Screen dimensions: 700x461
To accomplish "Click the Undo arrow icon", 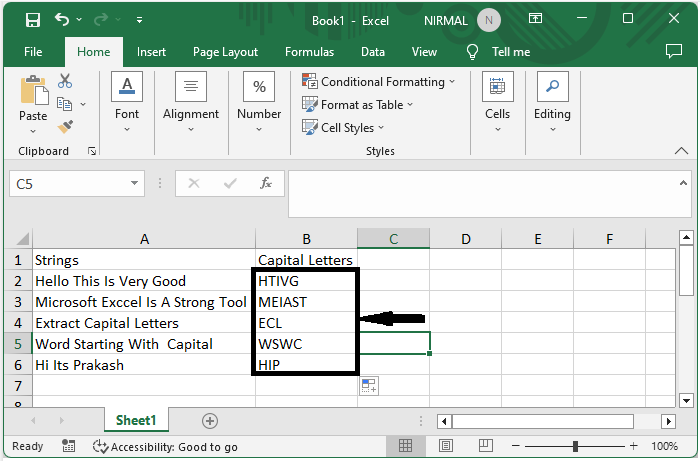I will pyautogui.click(x=62, y=19).
